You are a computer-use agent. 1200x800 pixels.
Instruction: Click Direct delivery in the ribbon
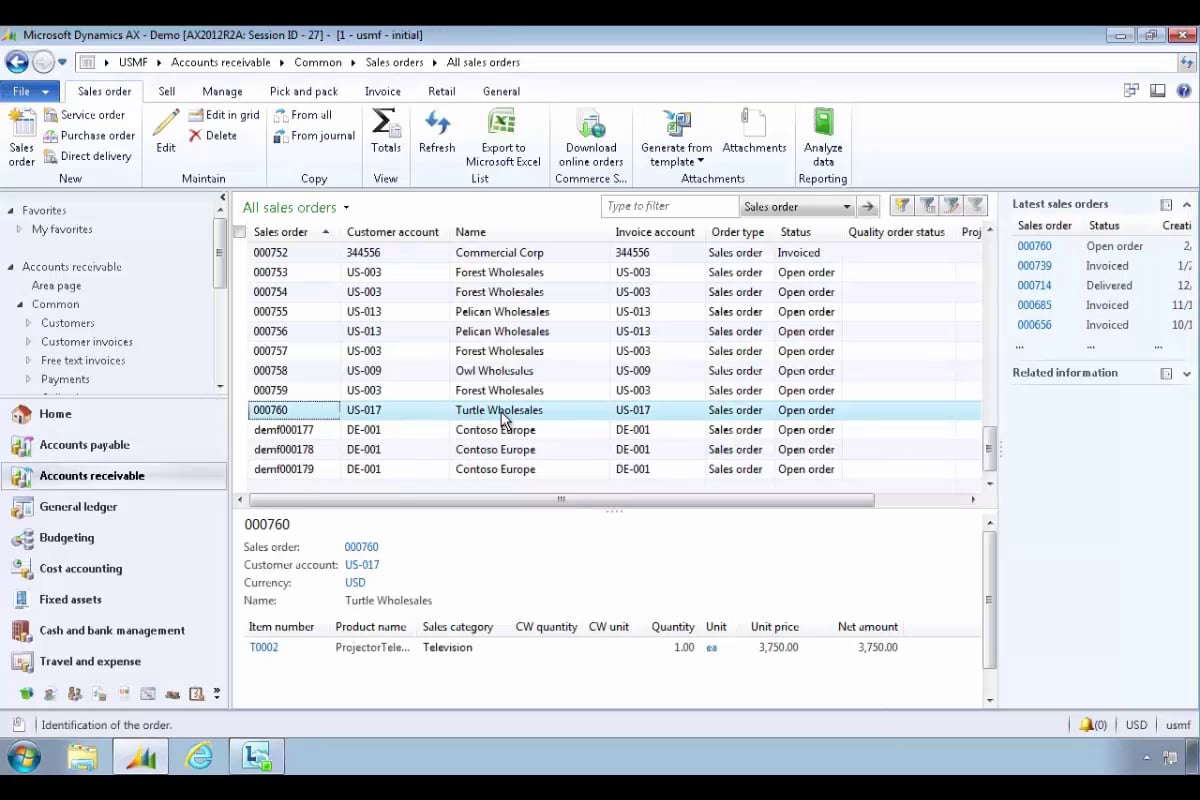coord(87,156)
